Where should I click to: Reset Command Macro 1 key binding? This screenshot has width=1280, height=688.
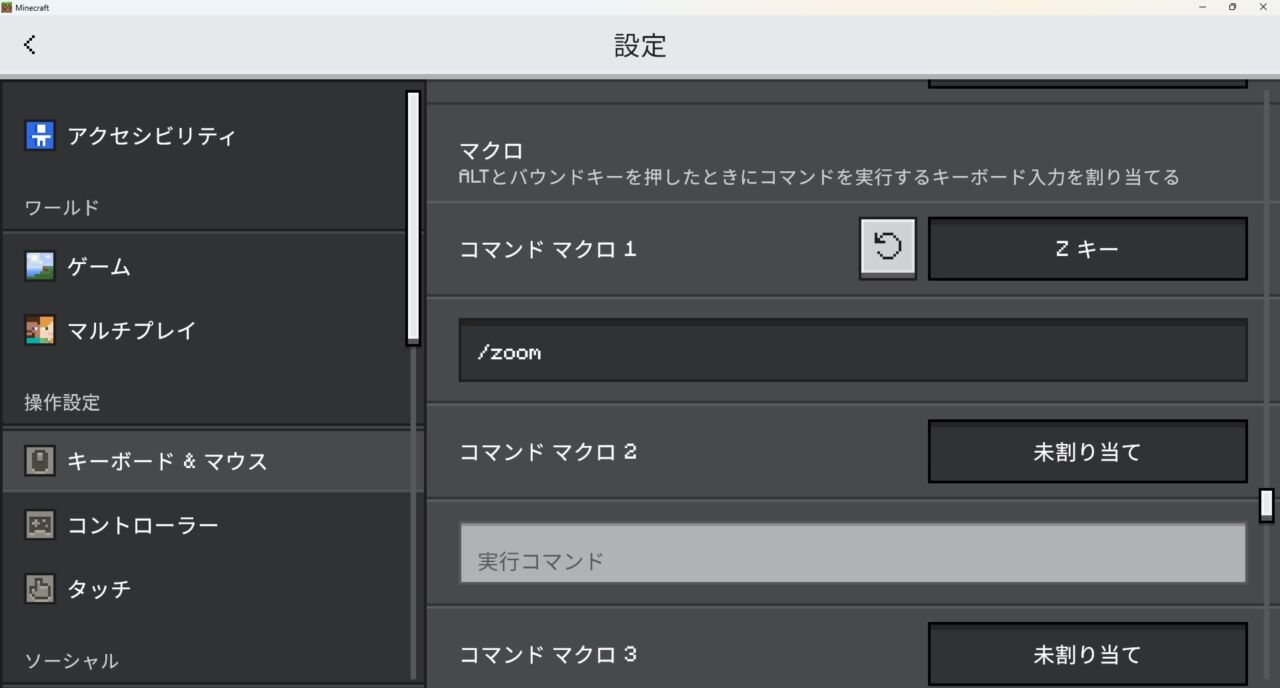[888, 248]
